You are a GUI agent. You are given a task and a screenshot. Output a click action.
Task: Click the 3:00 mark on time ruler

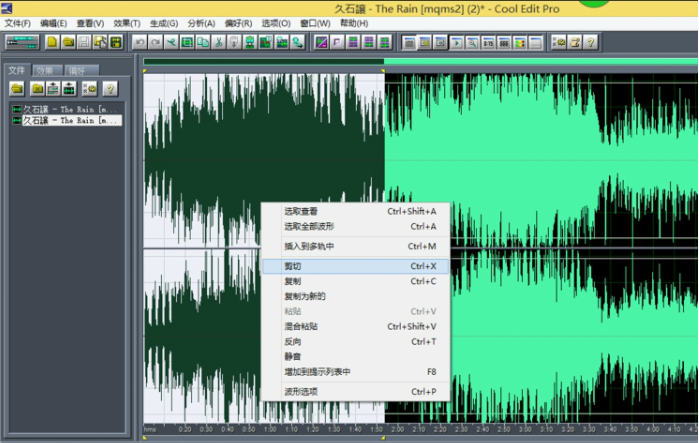click(525, 429)
